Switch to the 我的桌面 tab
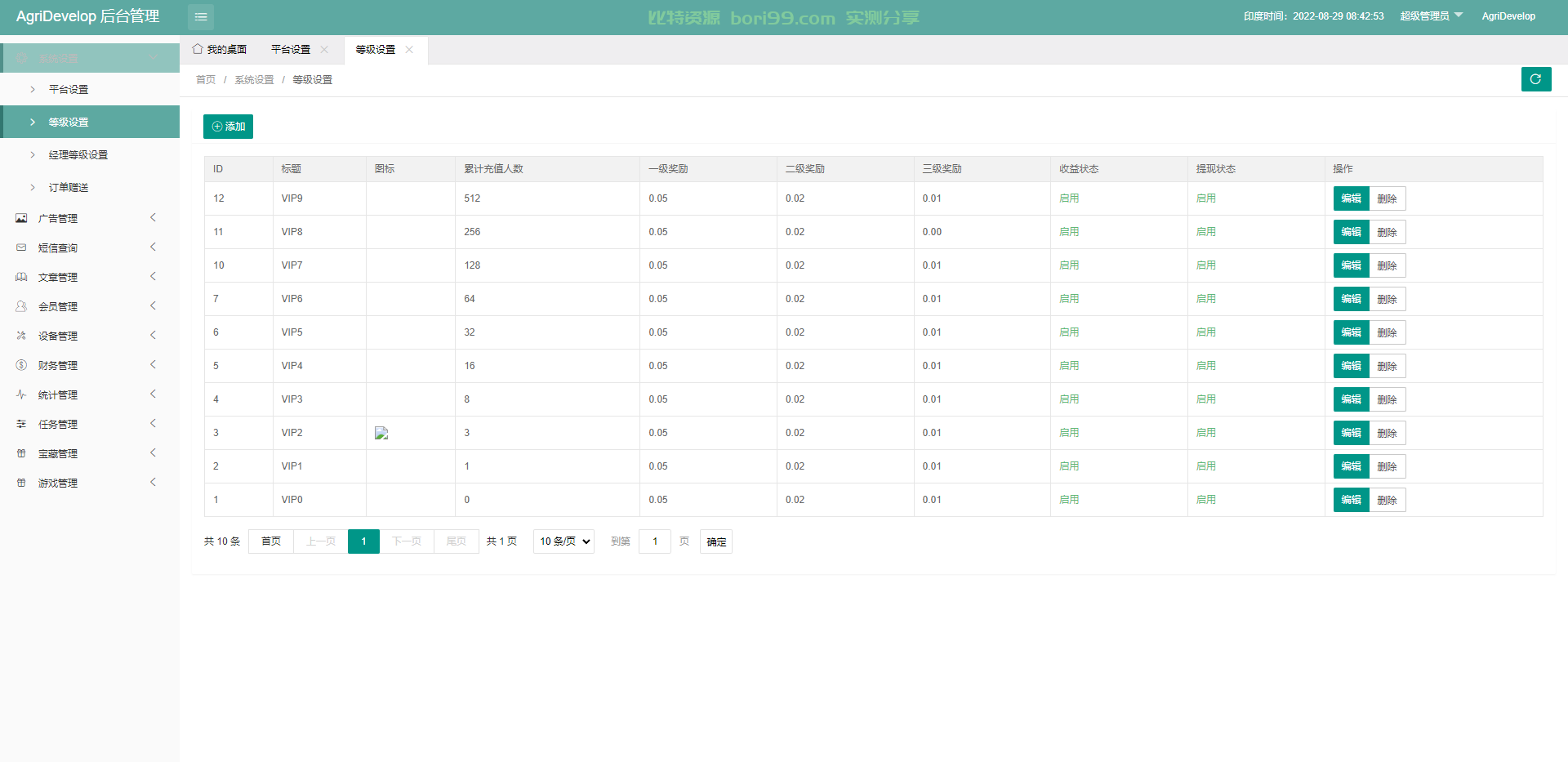The width and height of the screenshot is (1568, 762). point(220,50)
